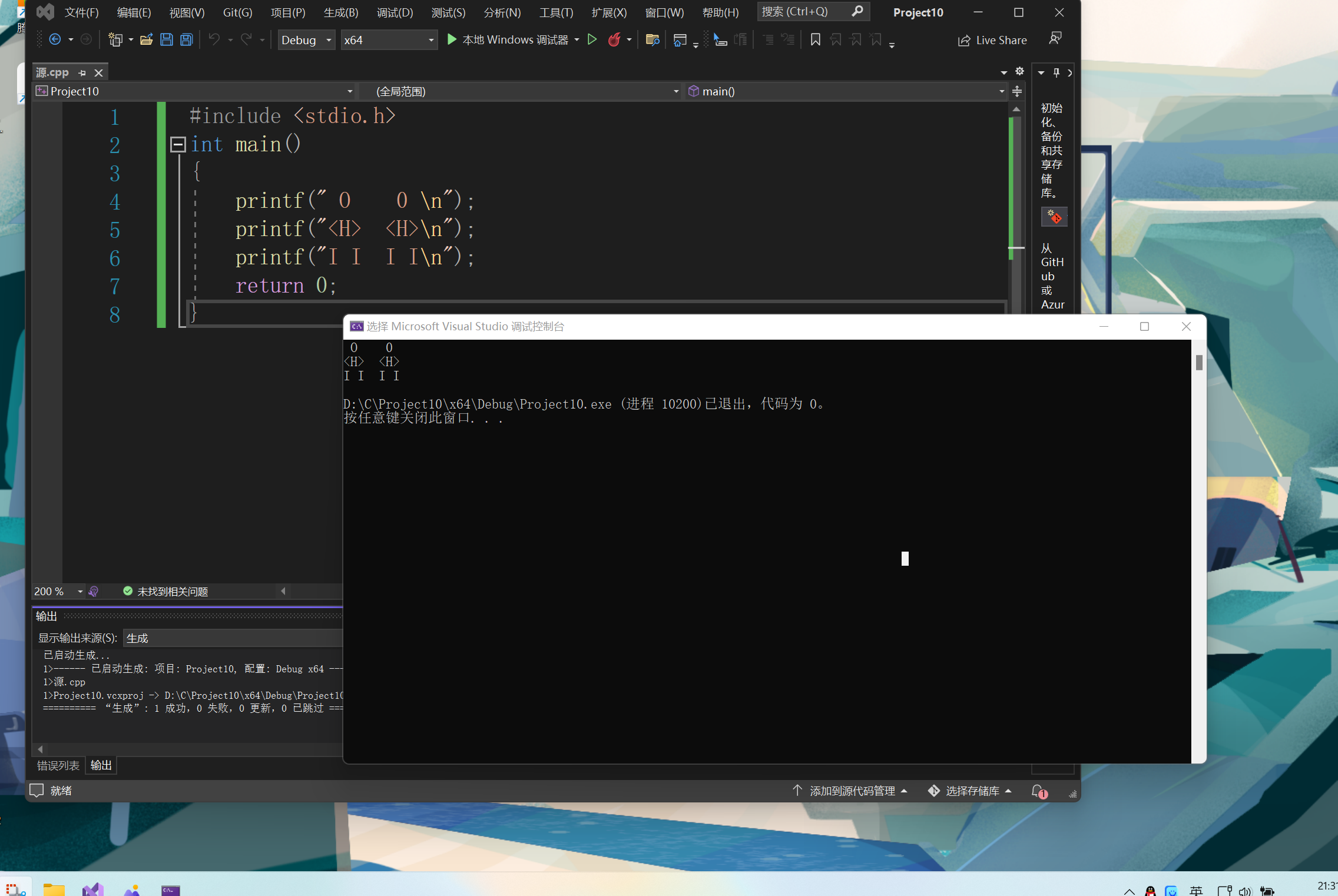This screenshot has height=896, width=1338.
Task: Click the navigate backward arrow icon
Action: [x=55, y=40]
